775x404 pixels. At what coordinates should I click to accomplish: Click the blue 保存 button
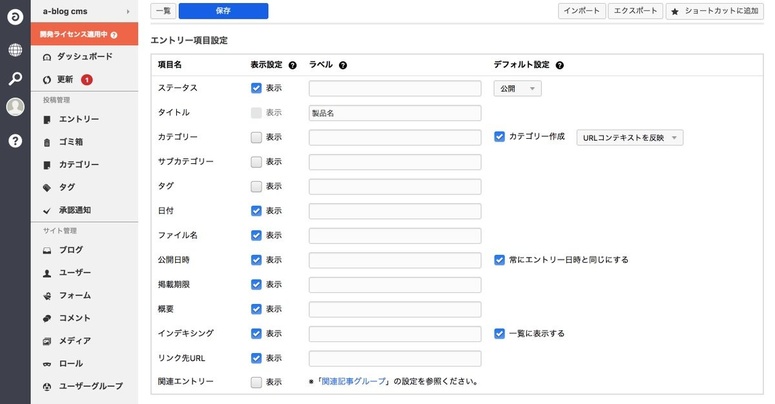click(223, 11)
